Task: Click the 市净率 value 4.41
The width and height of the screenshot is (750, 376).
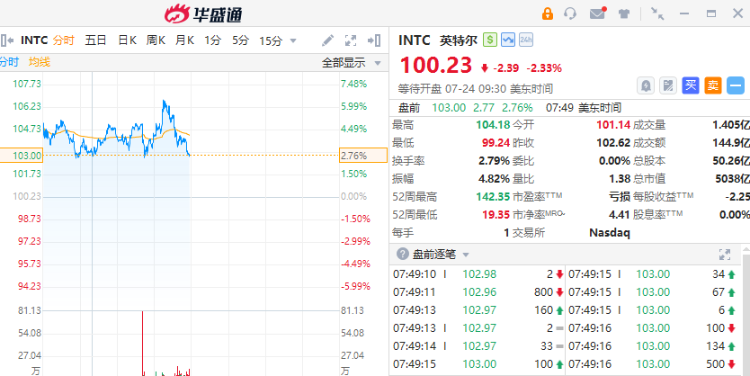Action: [620, 215]
